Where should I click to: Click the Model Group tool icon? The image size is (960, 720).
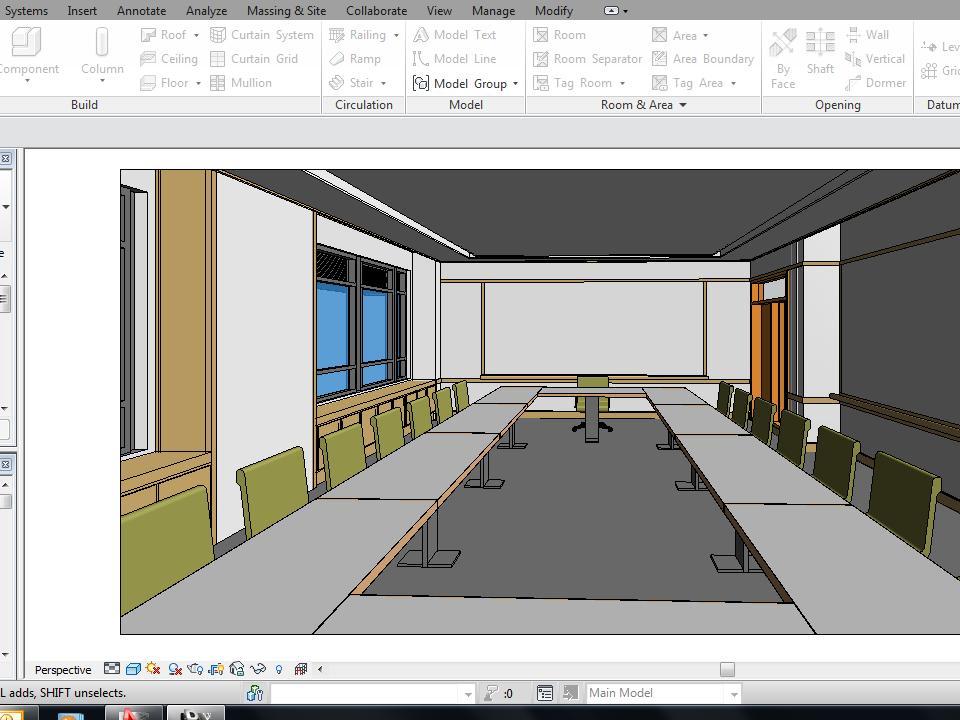pos(421,83)
